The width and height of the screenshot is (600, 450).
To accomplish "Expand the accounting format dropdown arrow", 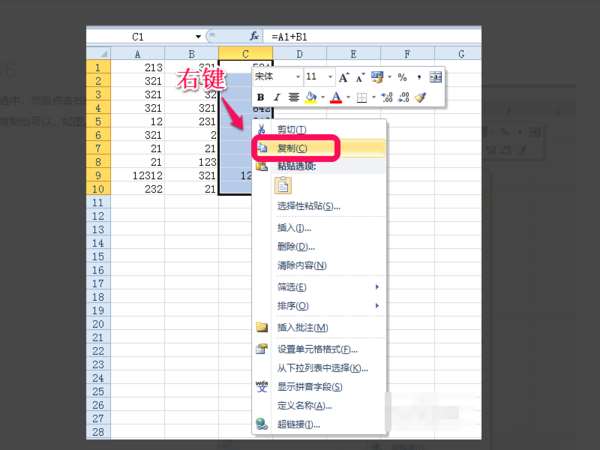I will tap(389, 77).
